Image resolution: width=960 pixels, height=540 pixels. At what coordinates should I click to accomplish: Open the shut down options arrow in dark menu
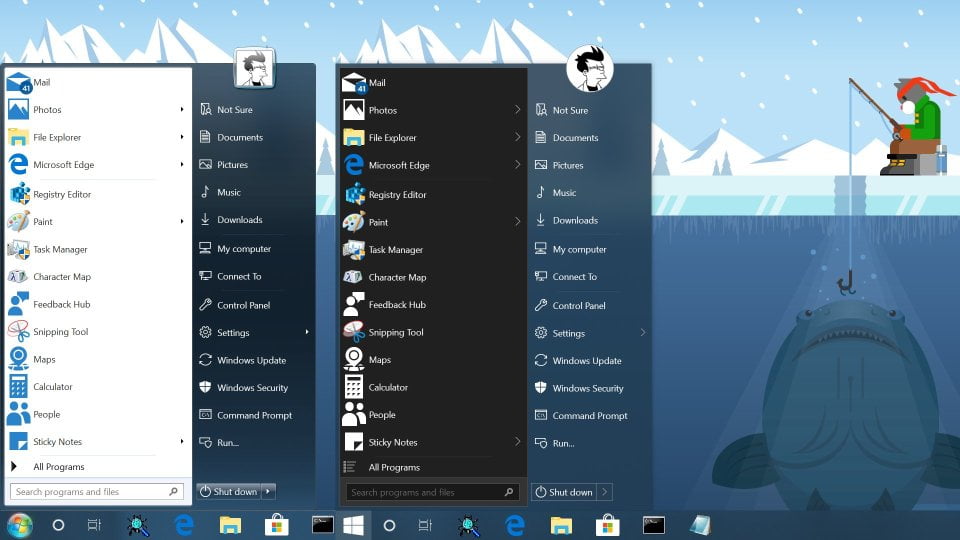[605, 492]
